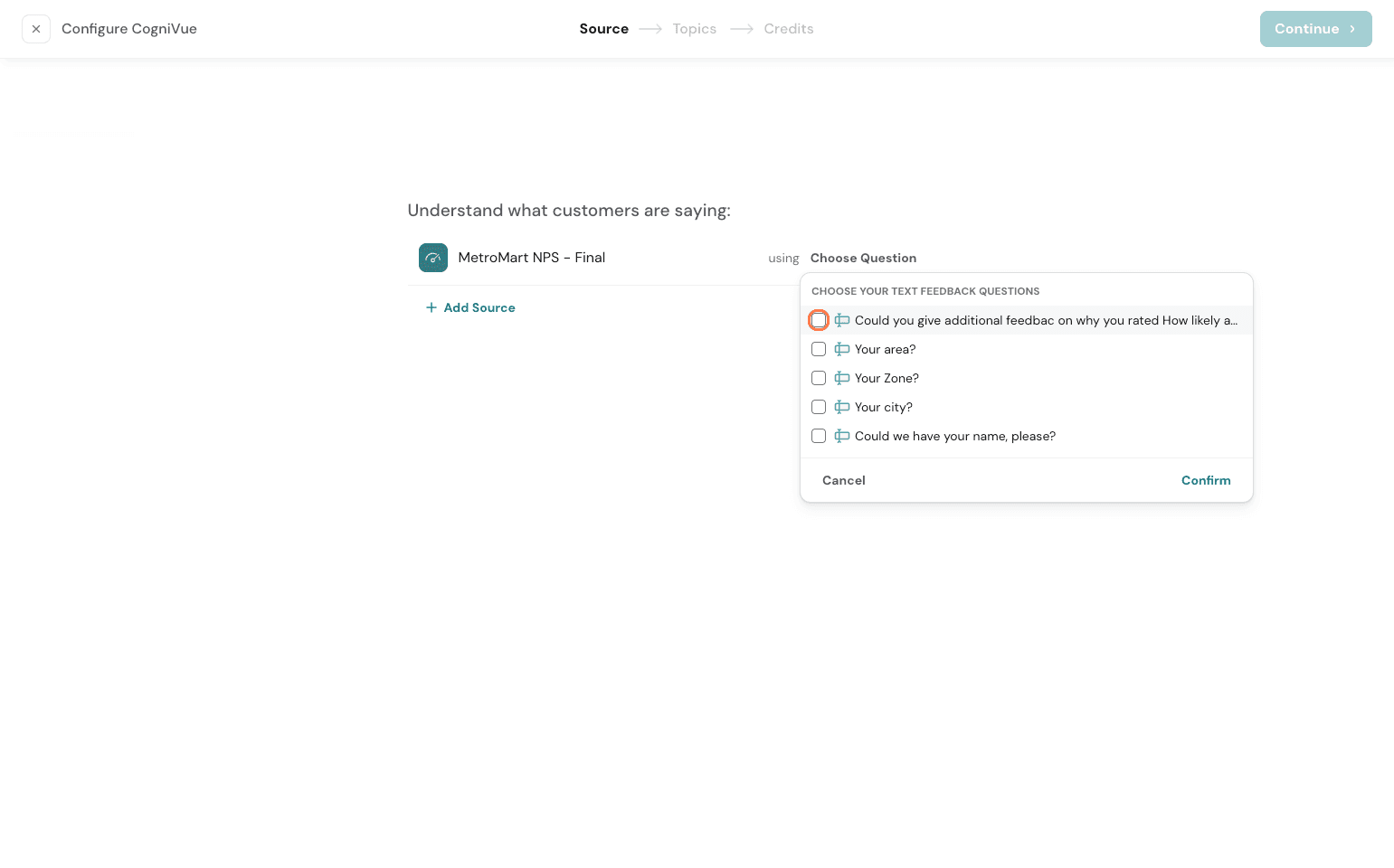The width and height of the screenshot is (1394, 868).
Task: Click text-question icon beside 'Your Zone?'
Action: pos(842,378)
